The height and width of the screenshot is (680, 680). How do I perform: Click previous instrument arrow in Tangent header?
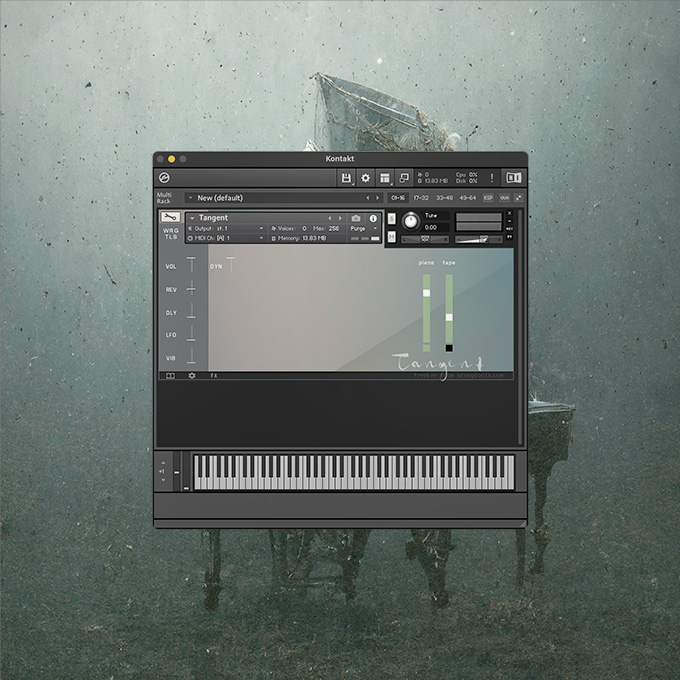pos(330,218)
